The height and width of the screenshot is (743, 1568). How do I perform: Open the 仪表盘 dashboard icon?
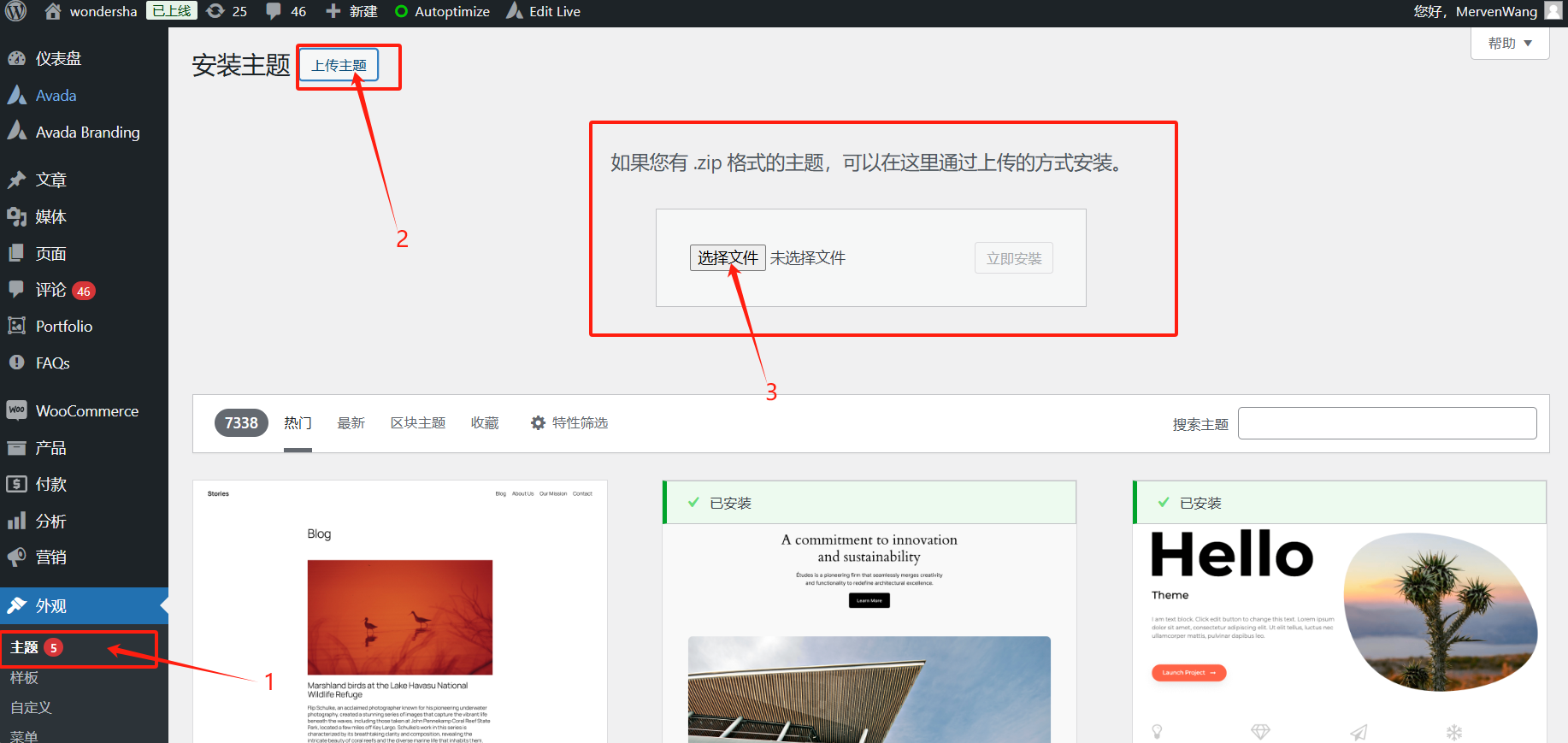coord(16,58)
